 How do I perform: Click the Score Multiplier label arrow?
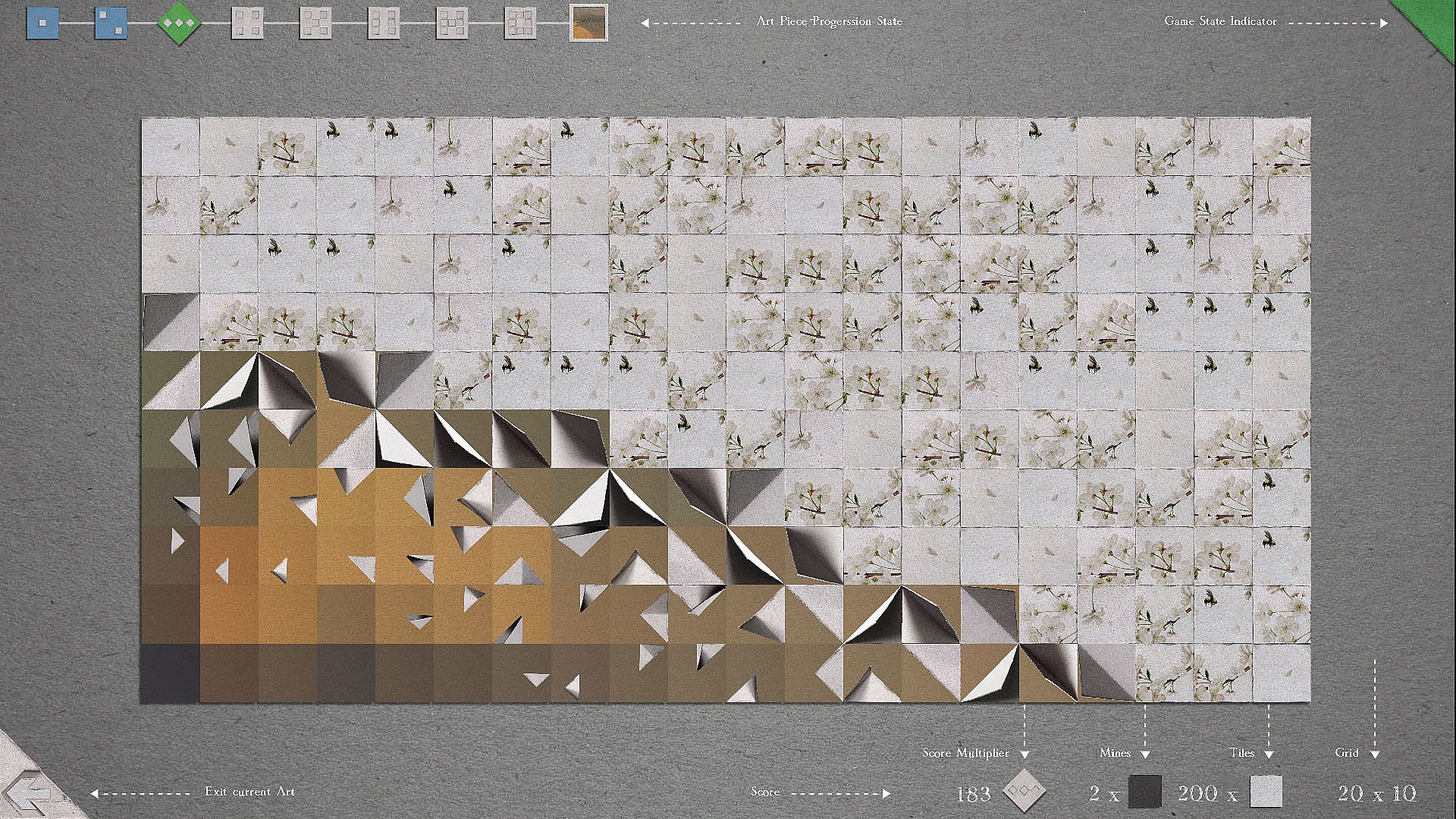(x=1025, y=754)
